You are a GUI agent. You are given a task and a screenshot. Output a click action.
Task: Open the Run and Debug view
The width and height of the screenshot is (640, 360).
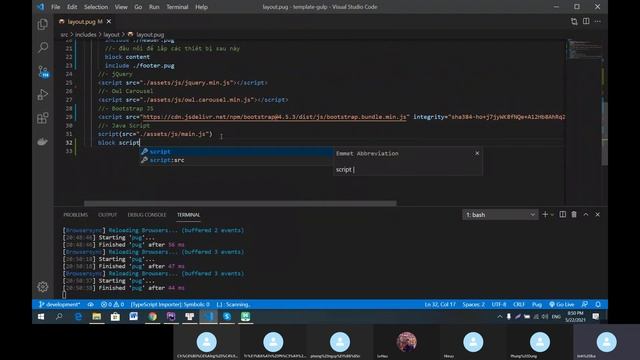pos(42,95)
